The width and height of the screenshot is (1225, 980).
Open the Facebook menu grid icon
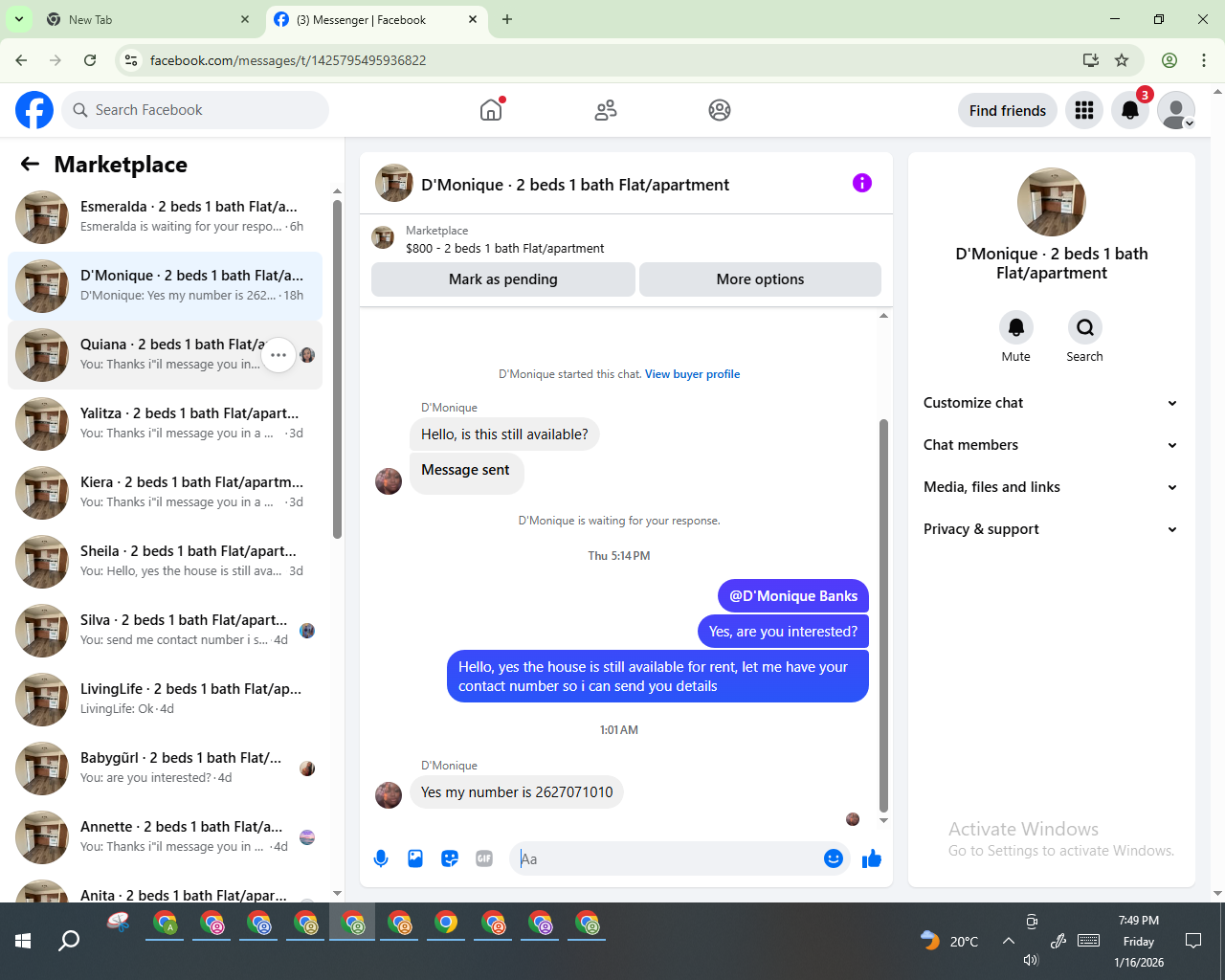pos(1084,110)
